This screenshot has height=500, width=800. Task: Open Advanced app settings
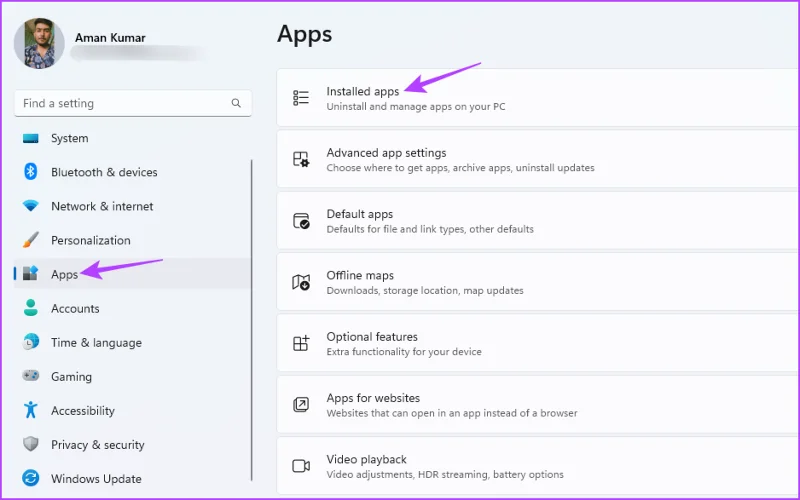[538, 159]
